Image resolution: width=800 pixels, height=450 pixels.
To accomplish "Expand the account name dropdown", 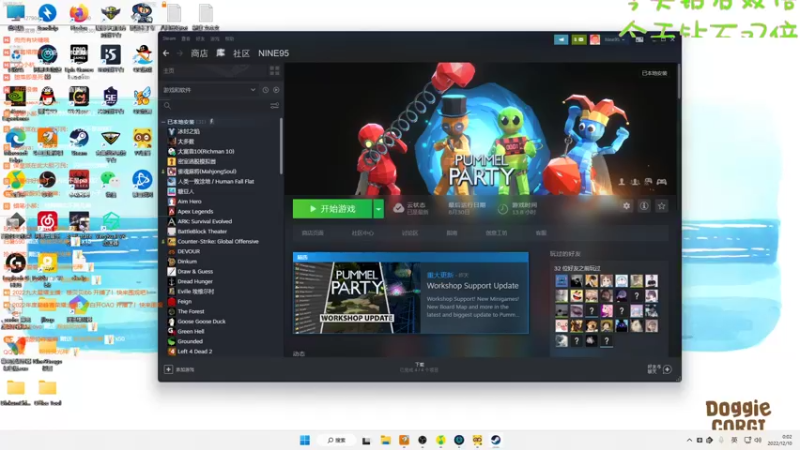I will [614, 39].
